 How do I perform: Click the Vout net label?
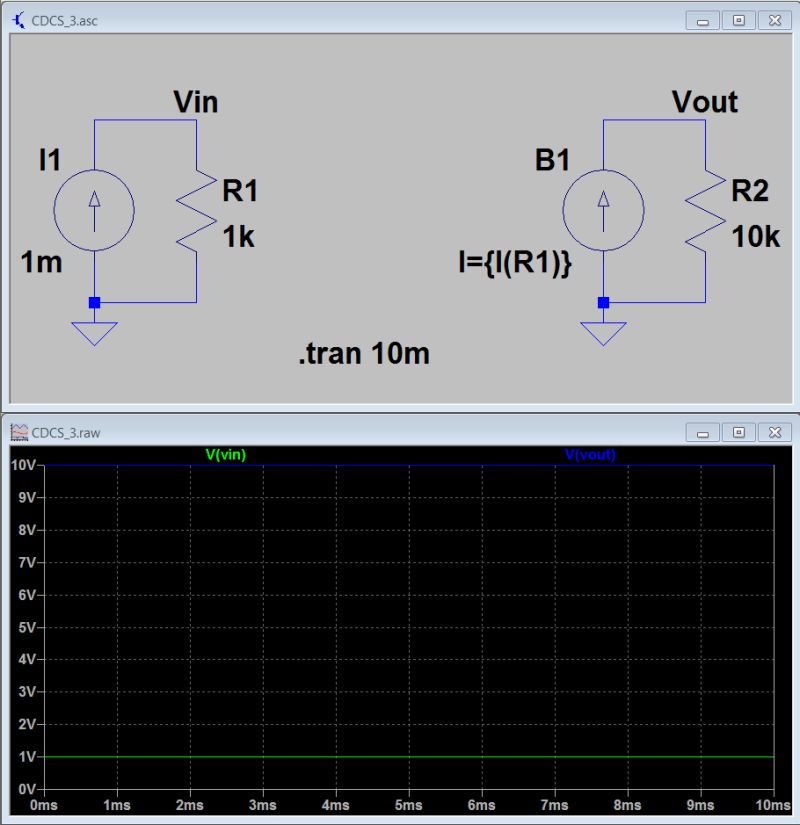[x=706, y=102]
